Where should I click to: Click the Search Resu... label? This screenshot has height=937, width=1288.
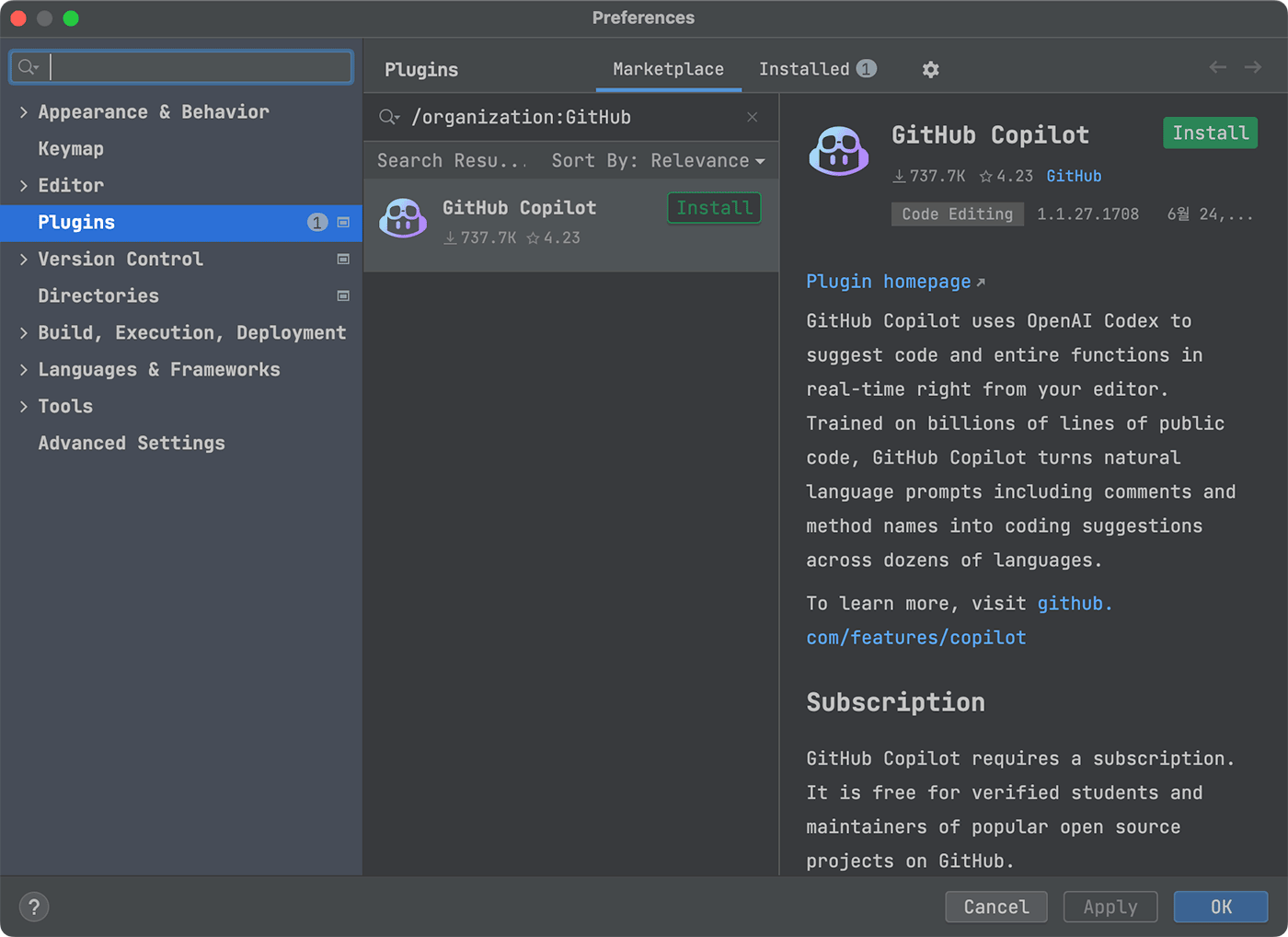coord(451,161)
